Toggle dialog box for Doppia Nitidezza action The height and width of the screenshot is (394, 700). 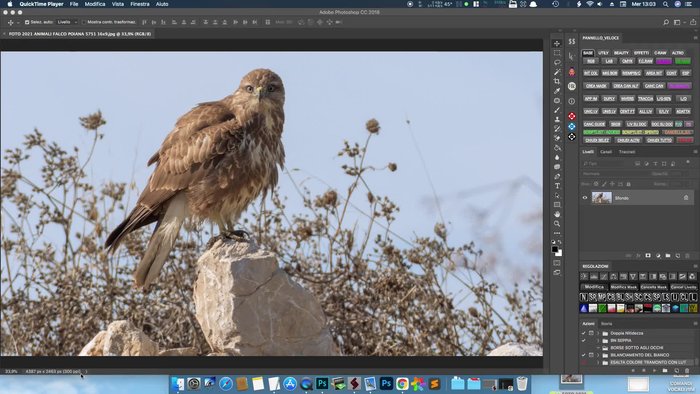591,333
